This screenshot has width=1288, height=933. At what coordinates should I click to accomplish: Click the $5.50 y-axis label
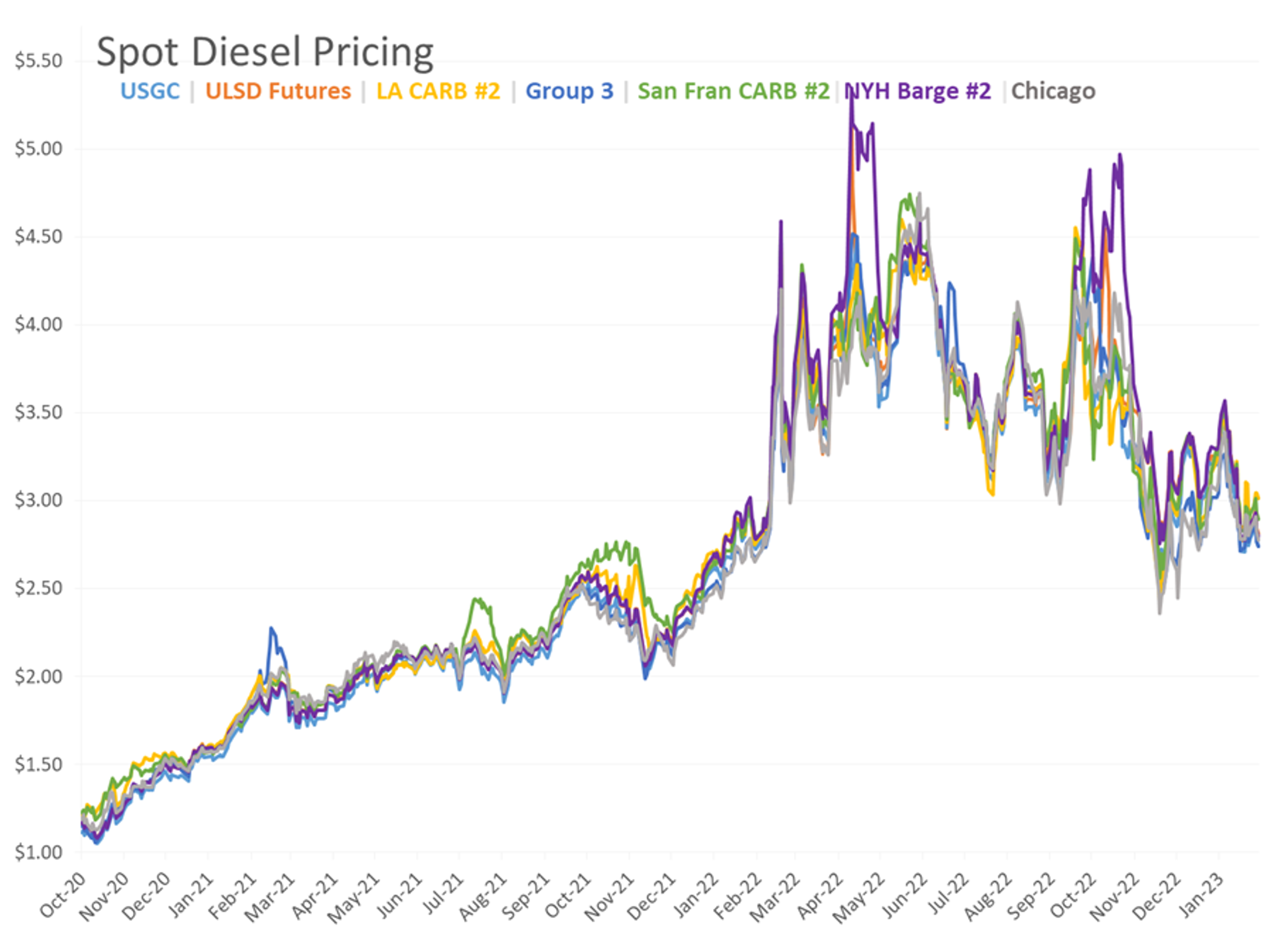[x=39, y=61]
